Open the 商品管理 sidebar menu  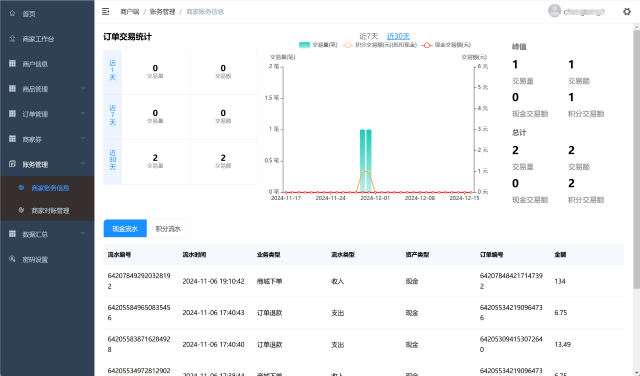pos(47,89)
